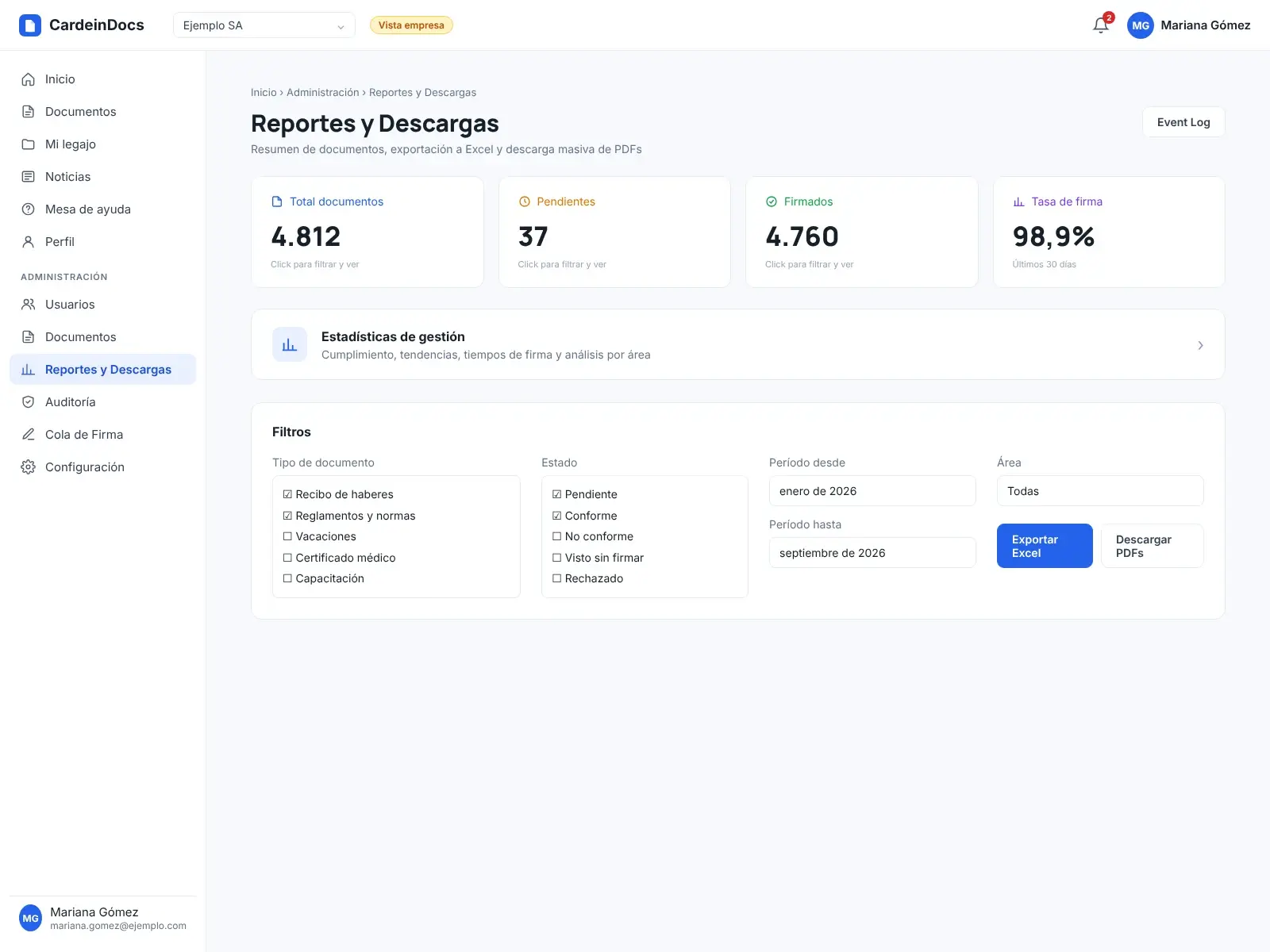Viewport: 1270px width, 952px height.
Task: Click the top Documentos file icon
Action: pos(28,112)
